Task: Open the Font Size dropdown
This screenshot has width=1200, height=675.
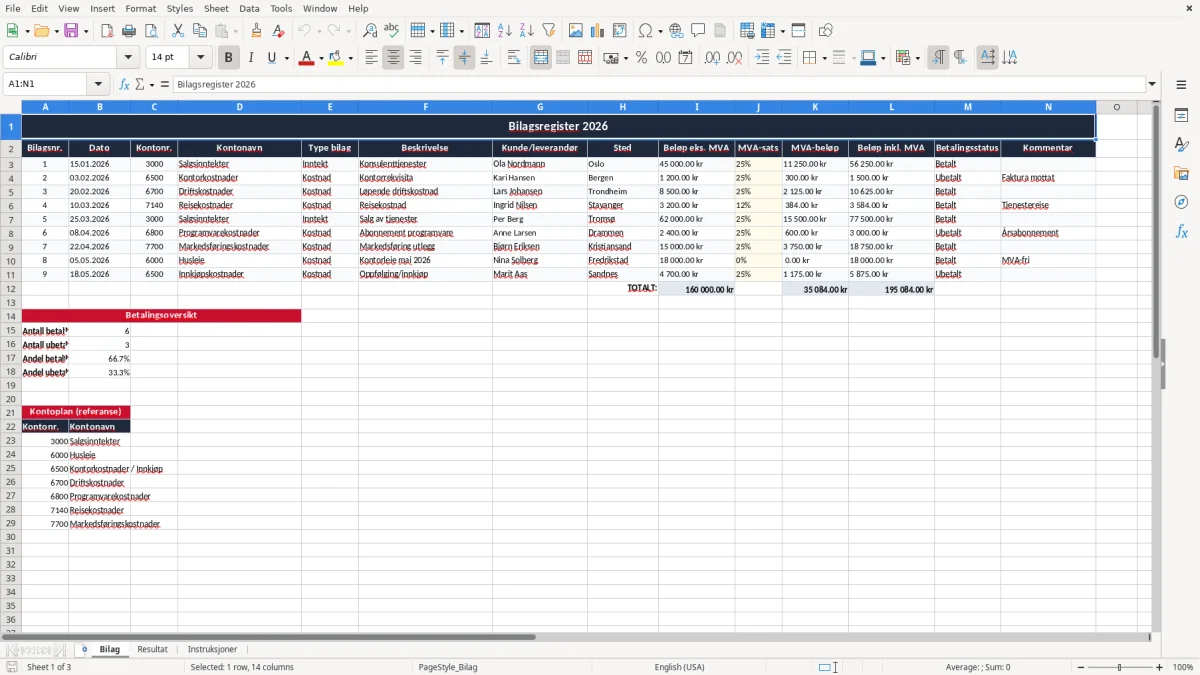Action: click(x=201, y=58)
